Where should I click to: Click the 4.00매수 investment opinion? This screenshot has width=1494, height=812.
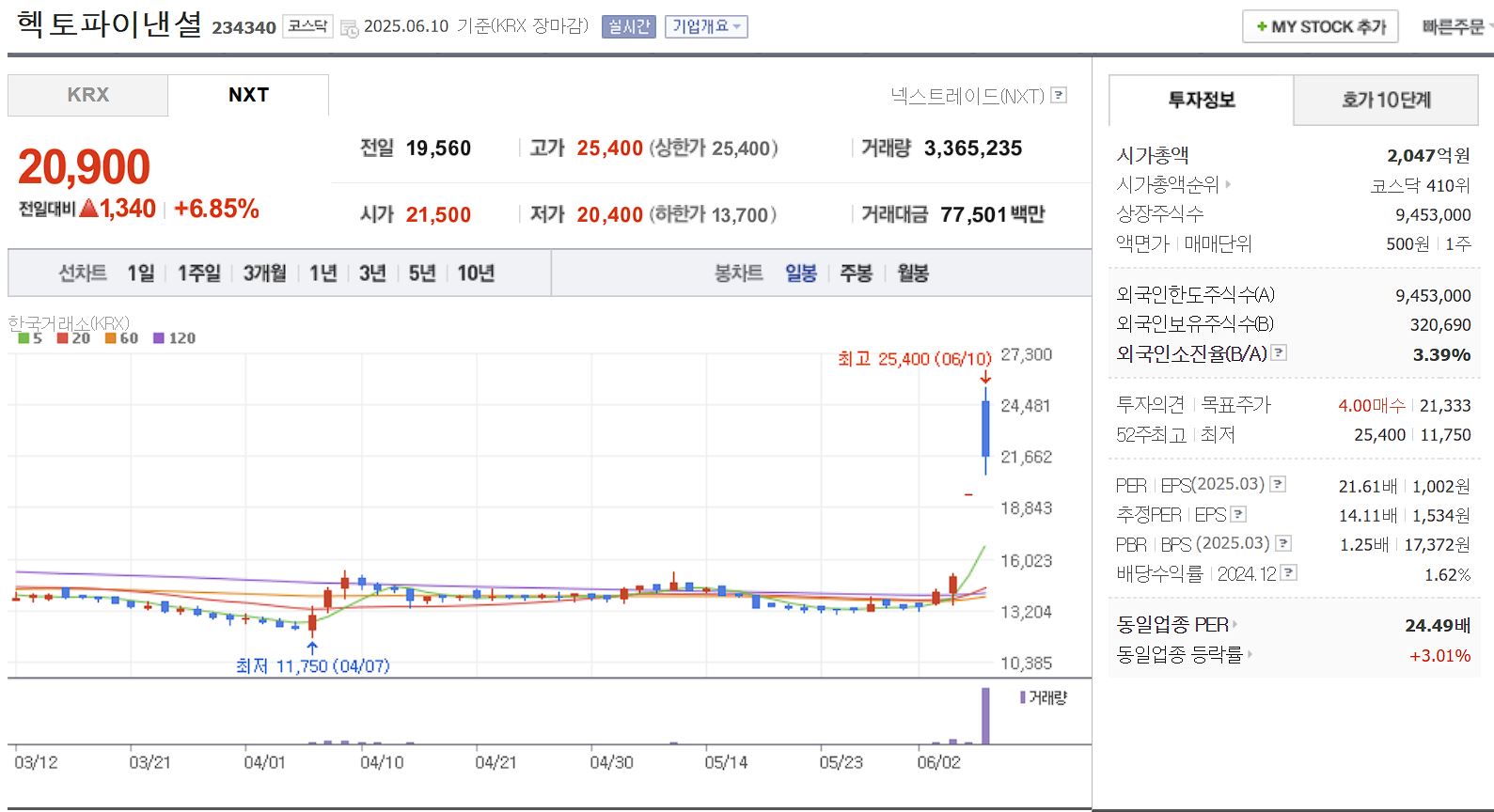pos(1371,405)
